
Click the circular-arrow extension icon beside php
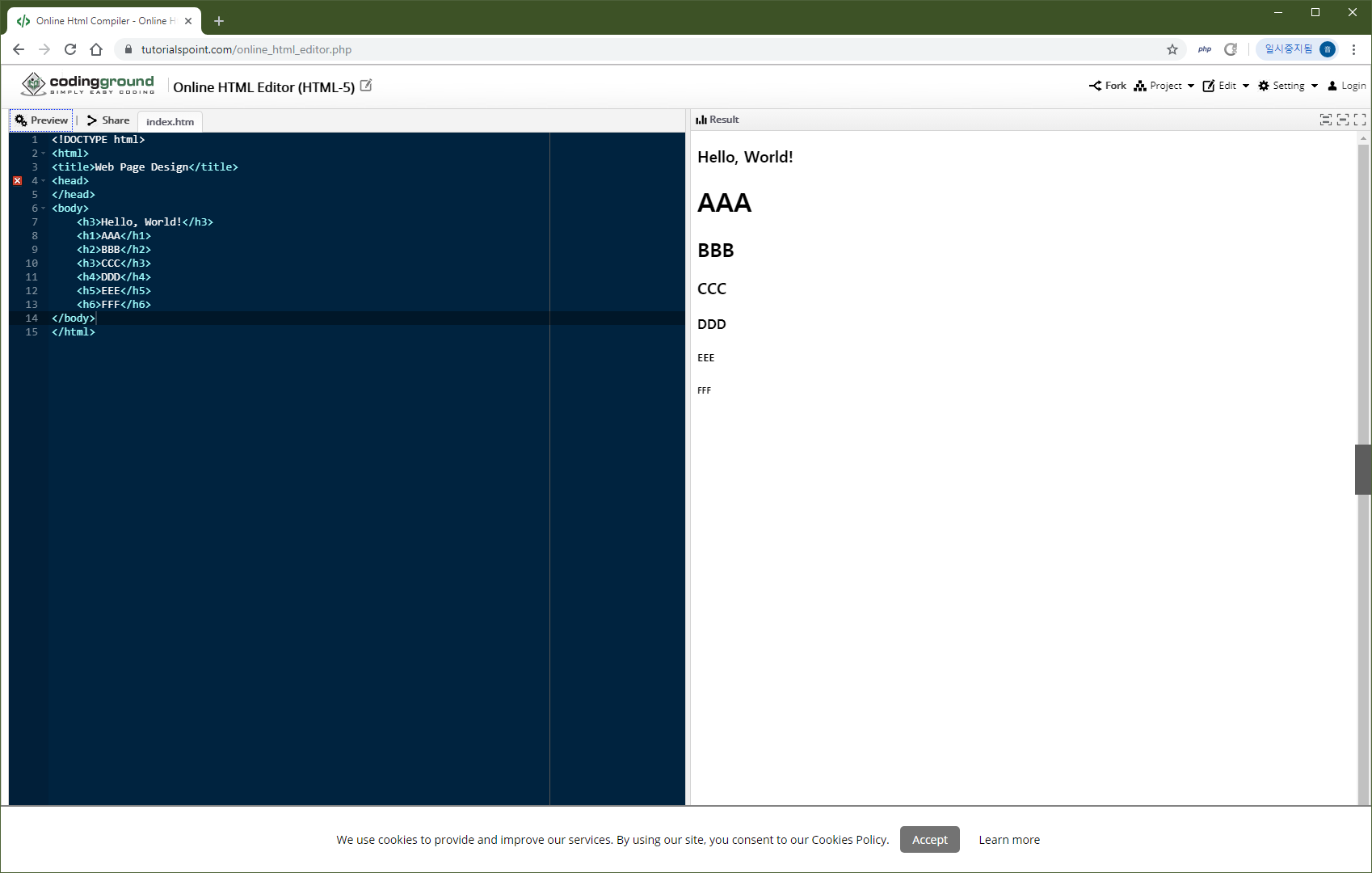pyautogui.click(x=1231, y=49)
